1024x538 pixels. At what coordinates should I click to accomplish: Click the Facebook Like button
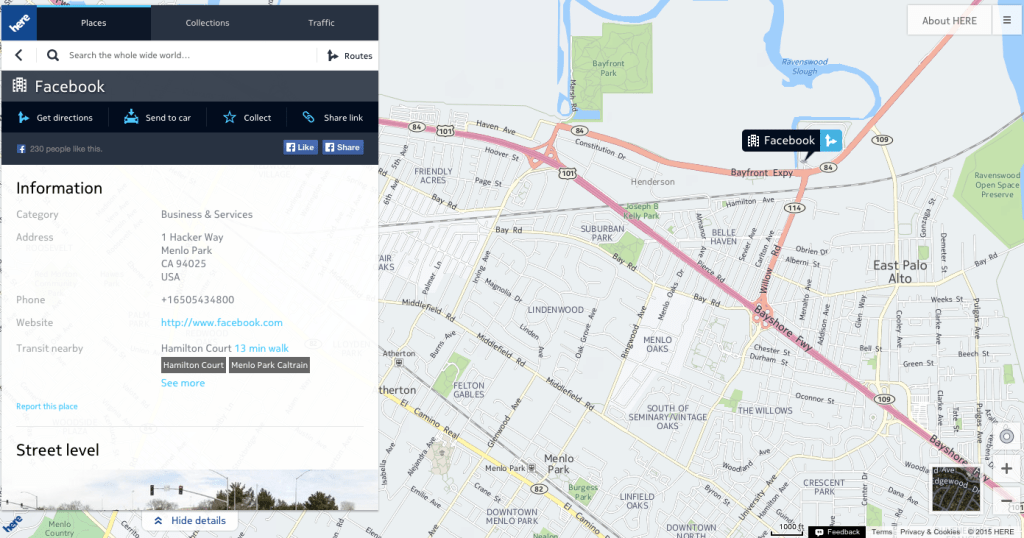(x=300, y=148)
